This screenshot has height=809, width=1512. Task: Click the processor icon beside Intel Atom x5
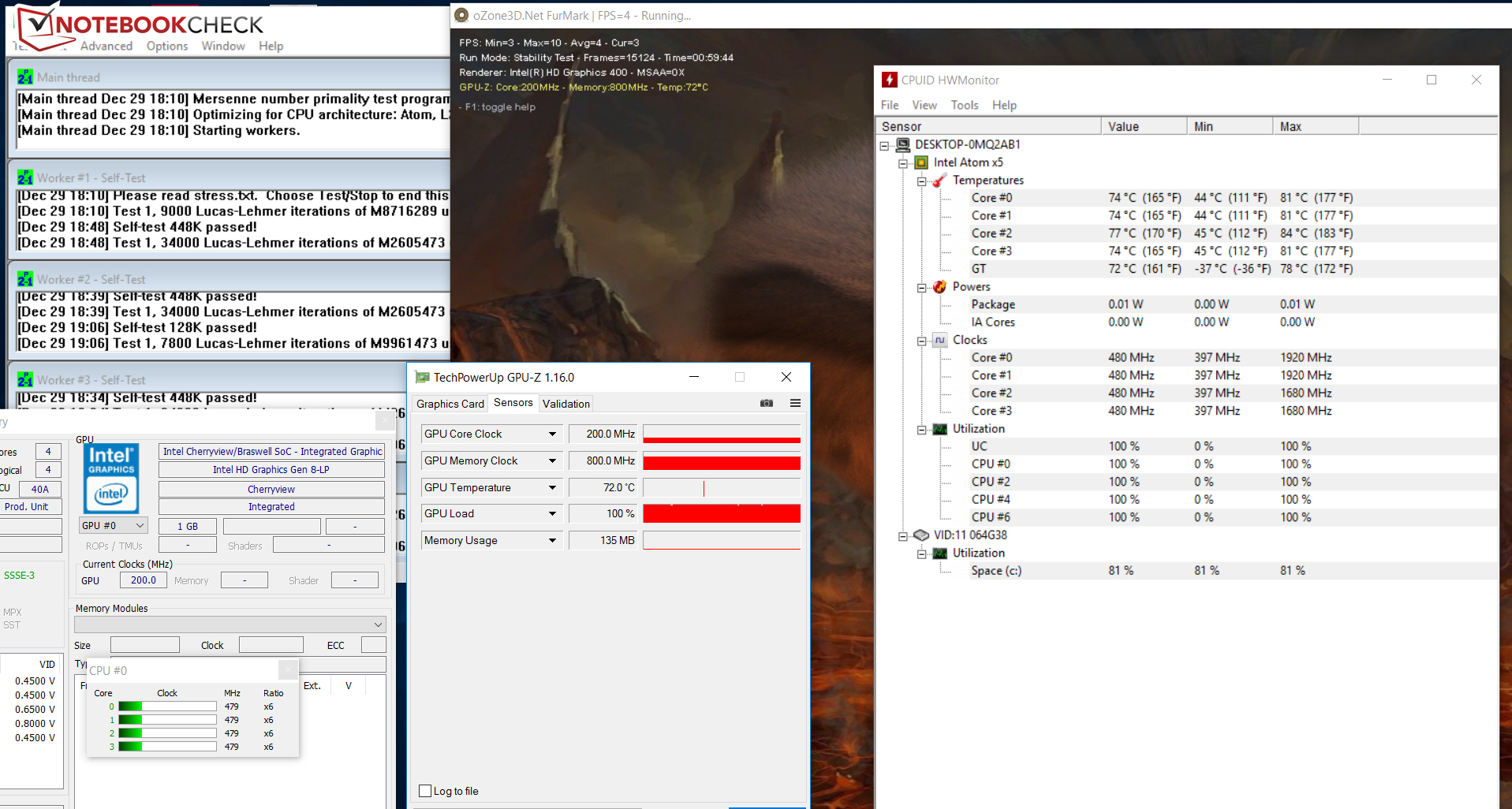(x=921, y=162)
